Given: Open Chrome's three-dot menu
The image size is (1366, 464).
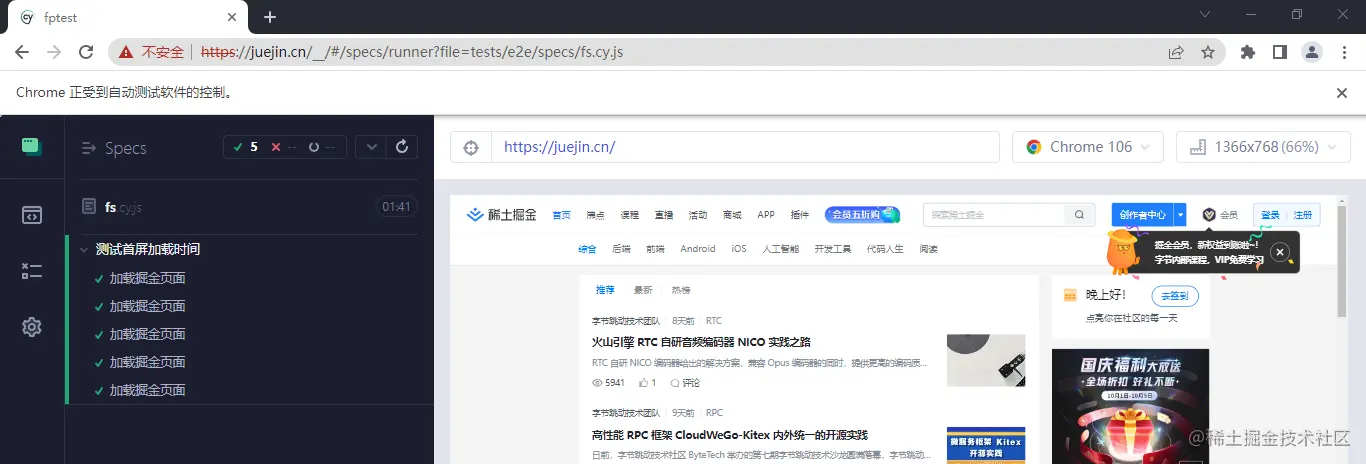Looking at the screenshot, I should tap(1343, 52).
